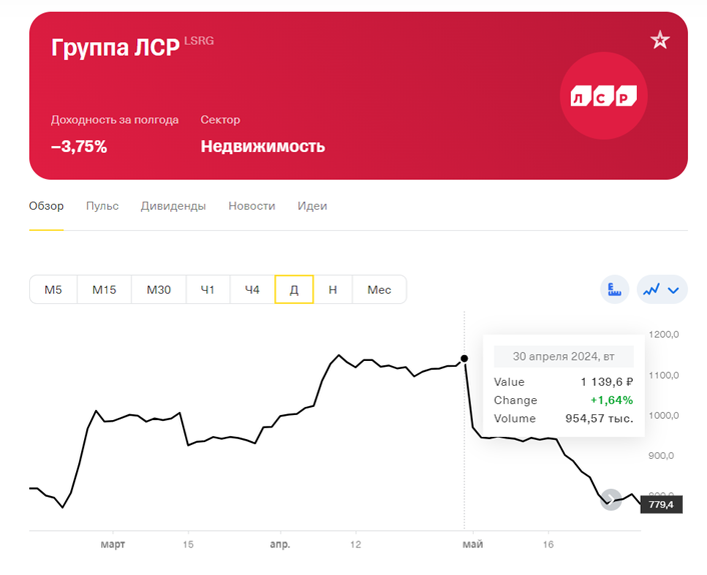
Task: Select the Д daily timeframe
Action: (294, 290)
